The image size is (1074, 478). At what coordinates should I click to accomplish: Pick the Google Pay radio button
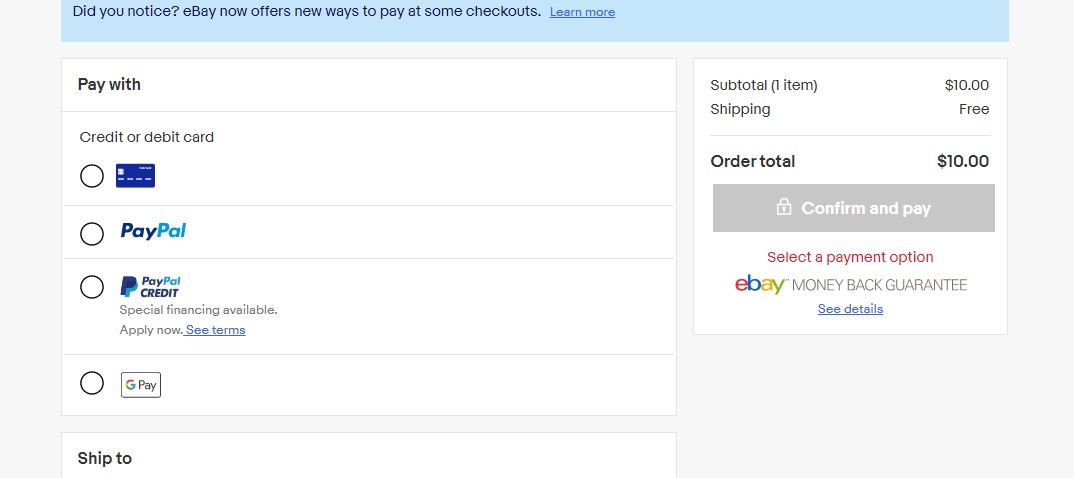tap(92, 383)
